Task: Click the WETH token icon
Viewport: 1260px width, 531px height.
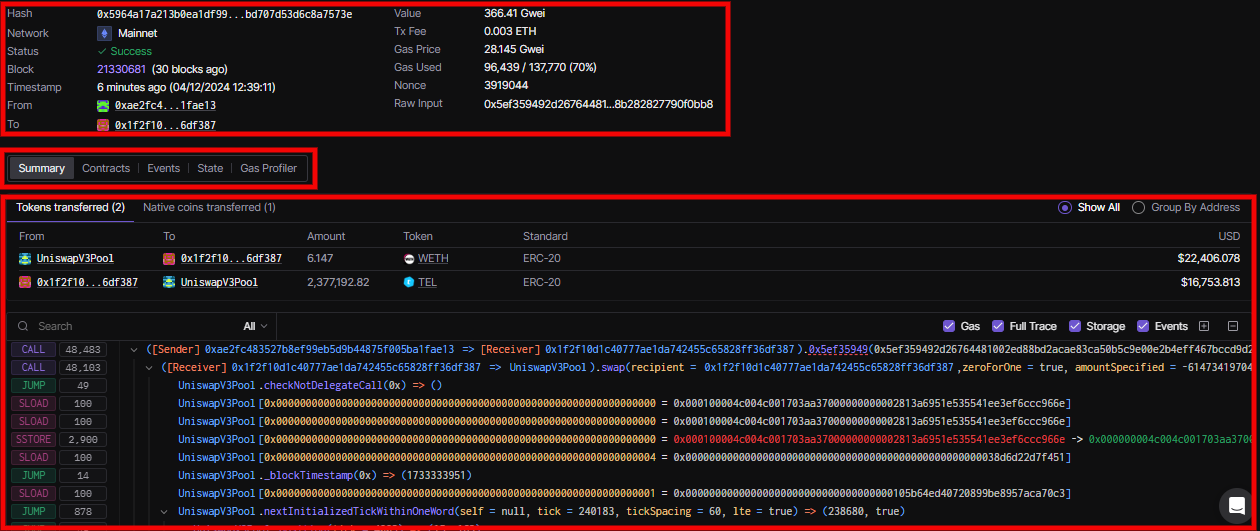Action: click(x=409, y=259)
